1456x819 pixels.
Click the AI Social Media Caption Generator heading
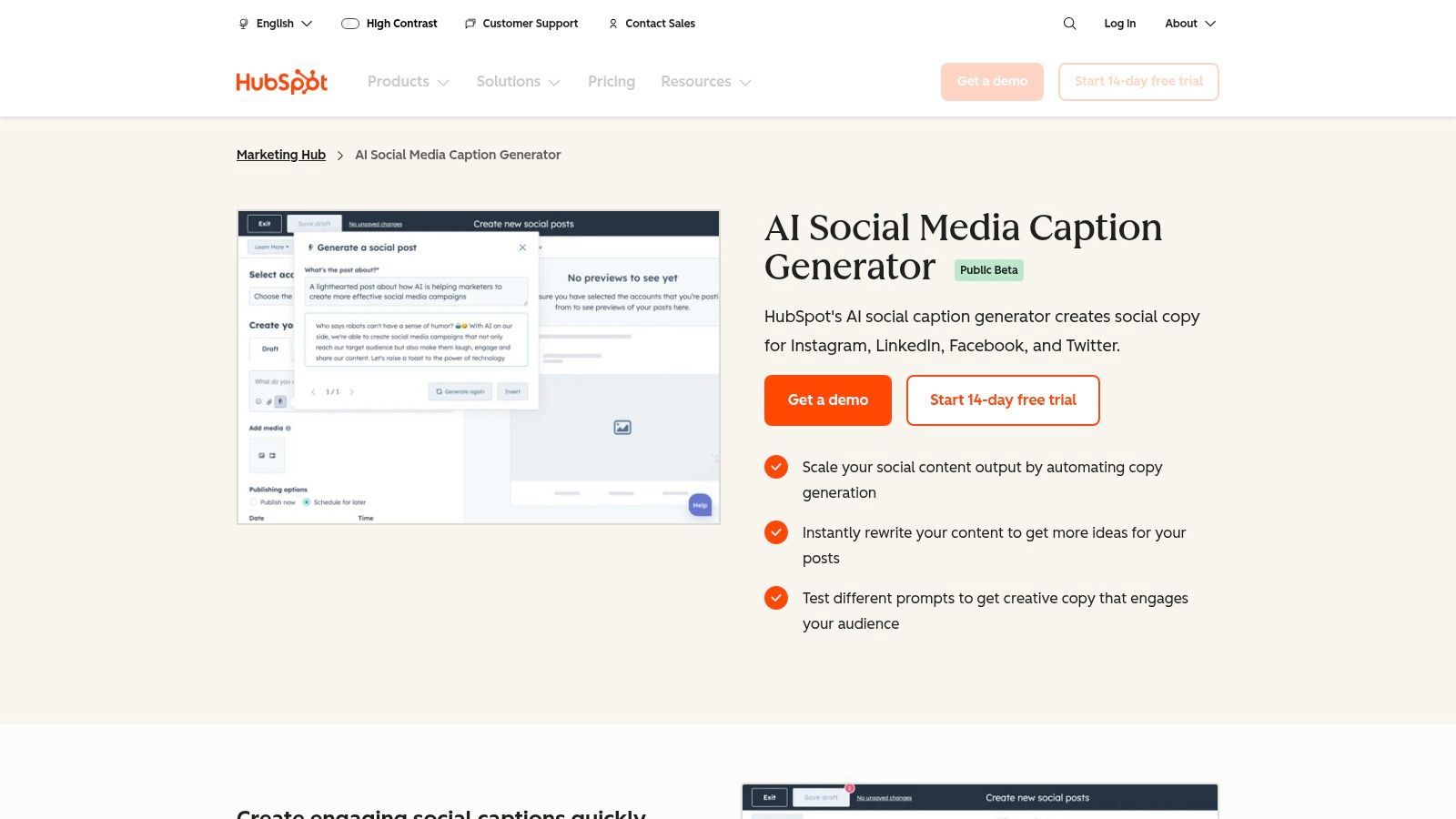(x=963, y=247)
